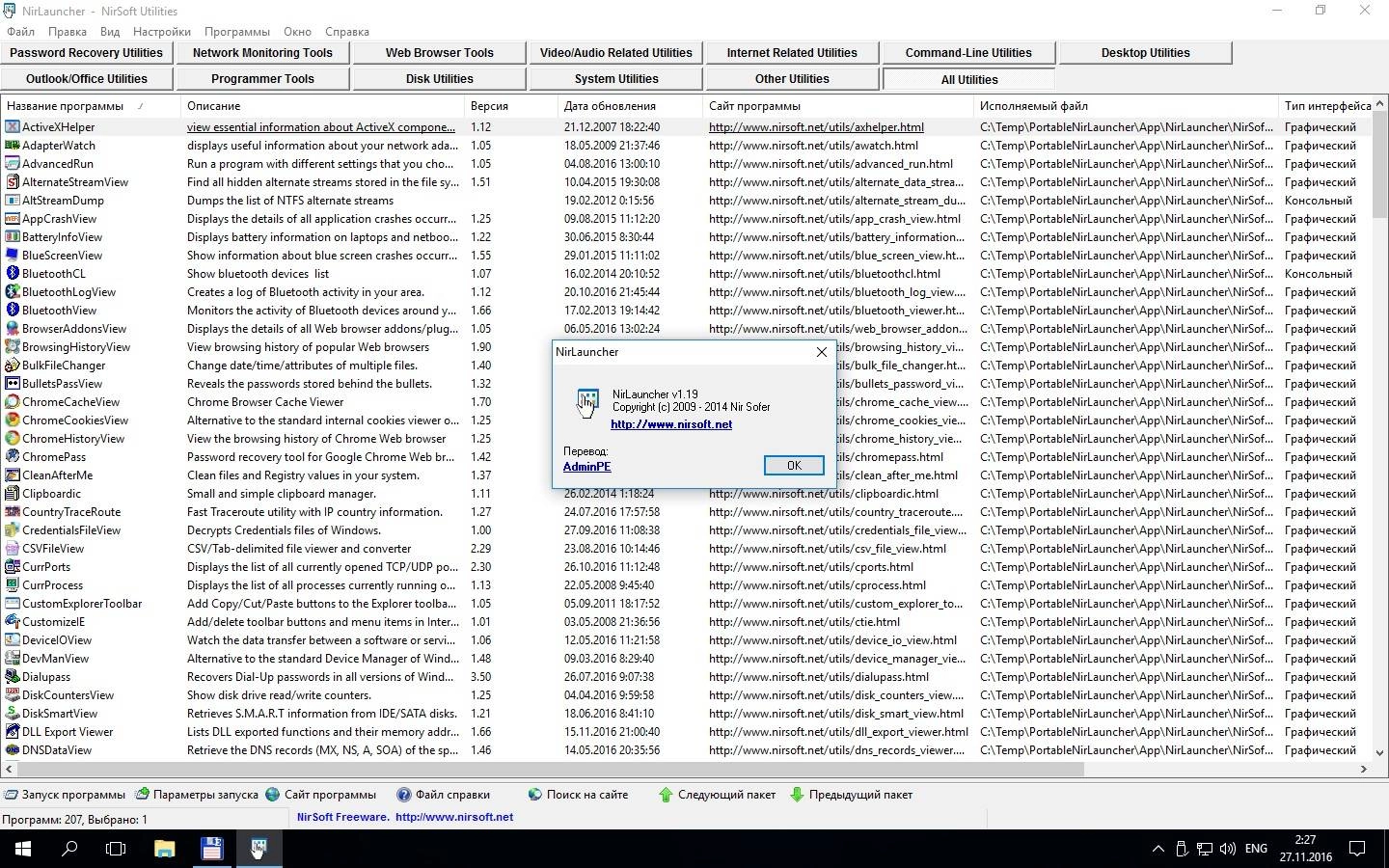The image size is (1389, 868).
Task: Click the DiskSmartView program icon
Action: [12, 714]
